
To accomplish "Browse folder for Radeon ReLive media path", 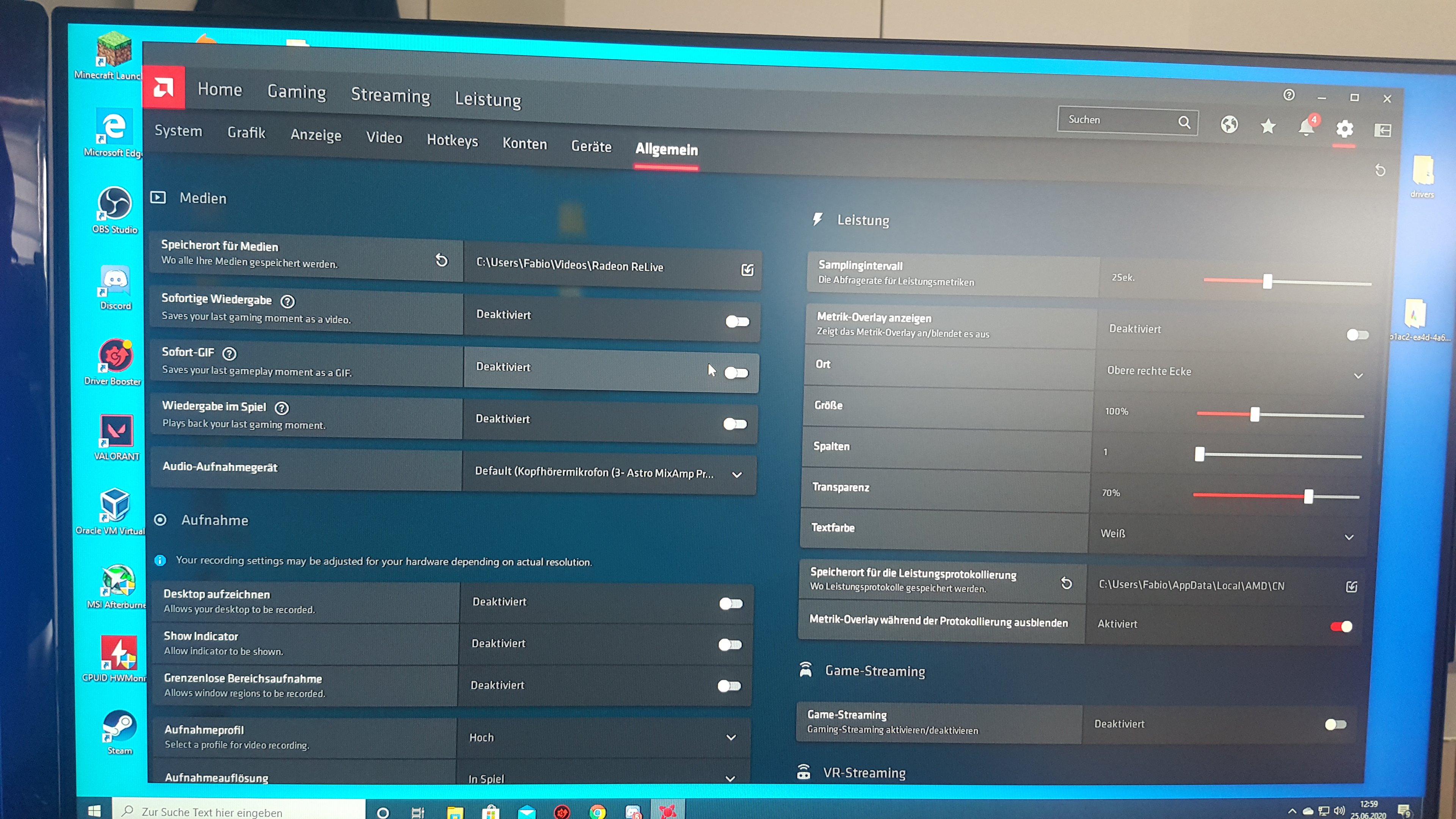I will [x=747, y=270].
